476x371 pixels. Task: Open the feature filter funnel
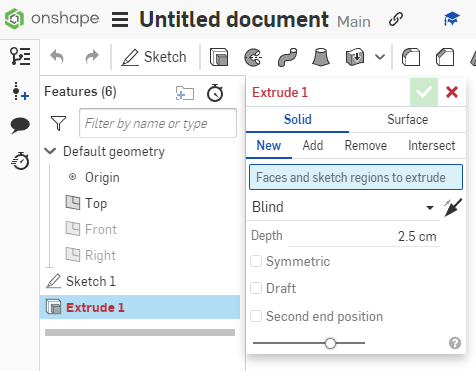[58, 123]
